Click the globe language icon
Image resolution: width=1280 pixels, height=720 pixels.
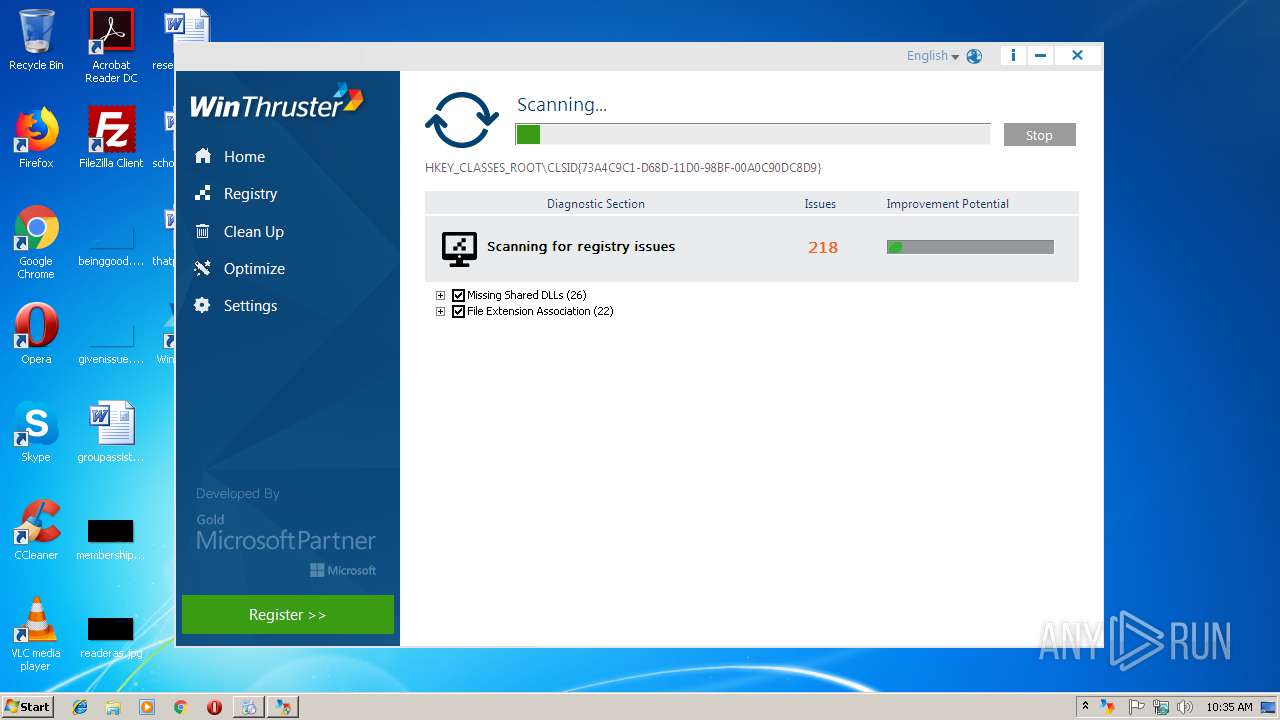pos(974,56)
